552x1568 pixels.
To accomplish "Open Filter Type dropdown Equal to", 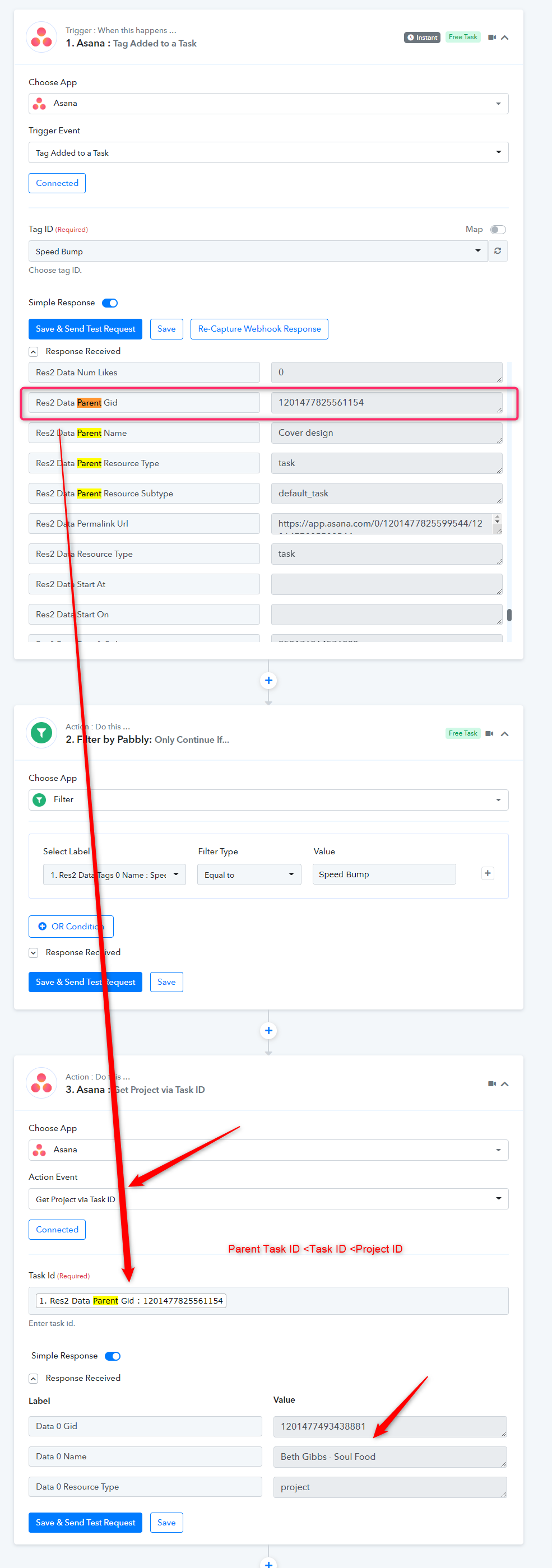I will tap(249, 874).
